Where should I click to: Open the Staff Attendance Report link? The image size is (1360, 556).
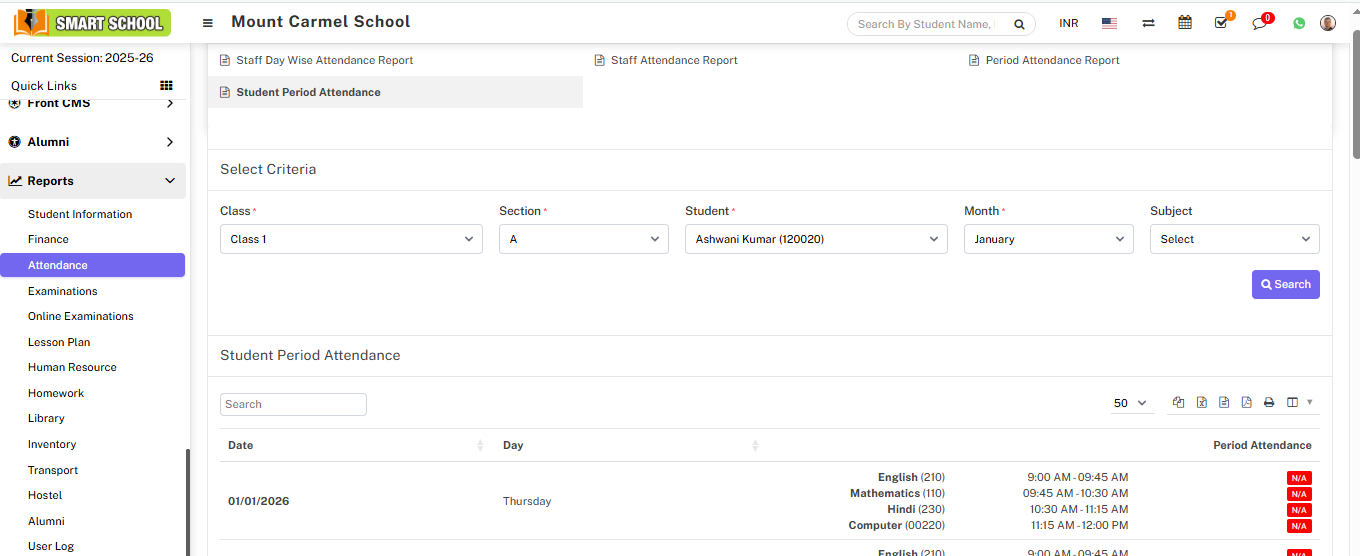(674, 60)
